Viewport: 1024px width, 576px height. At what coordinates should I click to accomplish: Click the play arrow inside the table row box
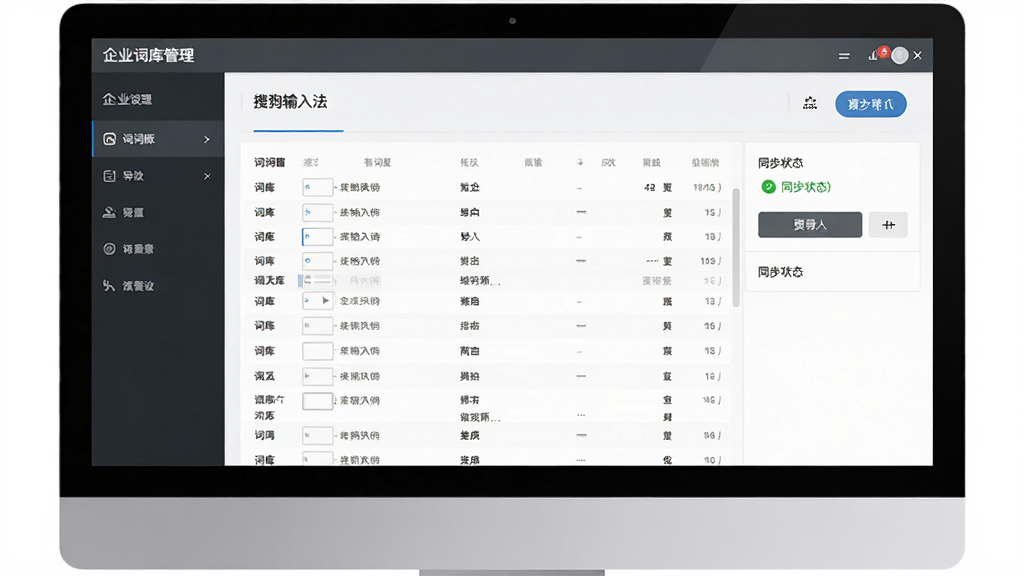[x=325, y=300]
